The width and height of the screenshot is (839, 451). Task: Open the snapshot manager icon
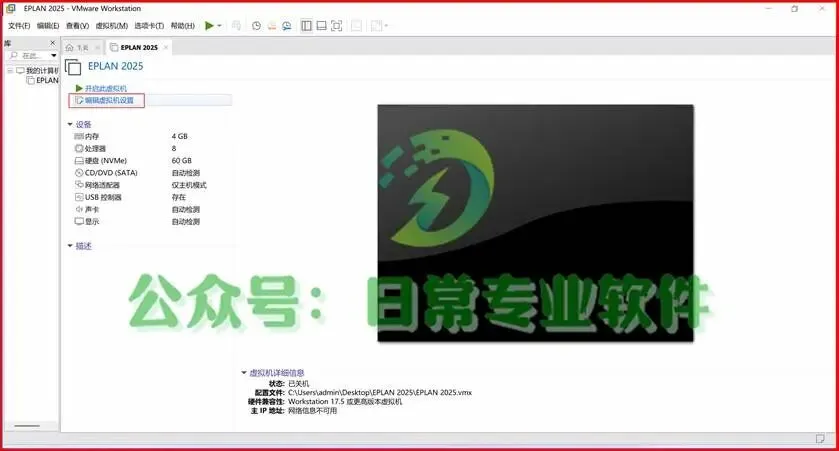click(287, 26)
